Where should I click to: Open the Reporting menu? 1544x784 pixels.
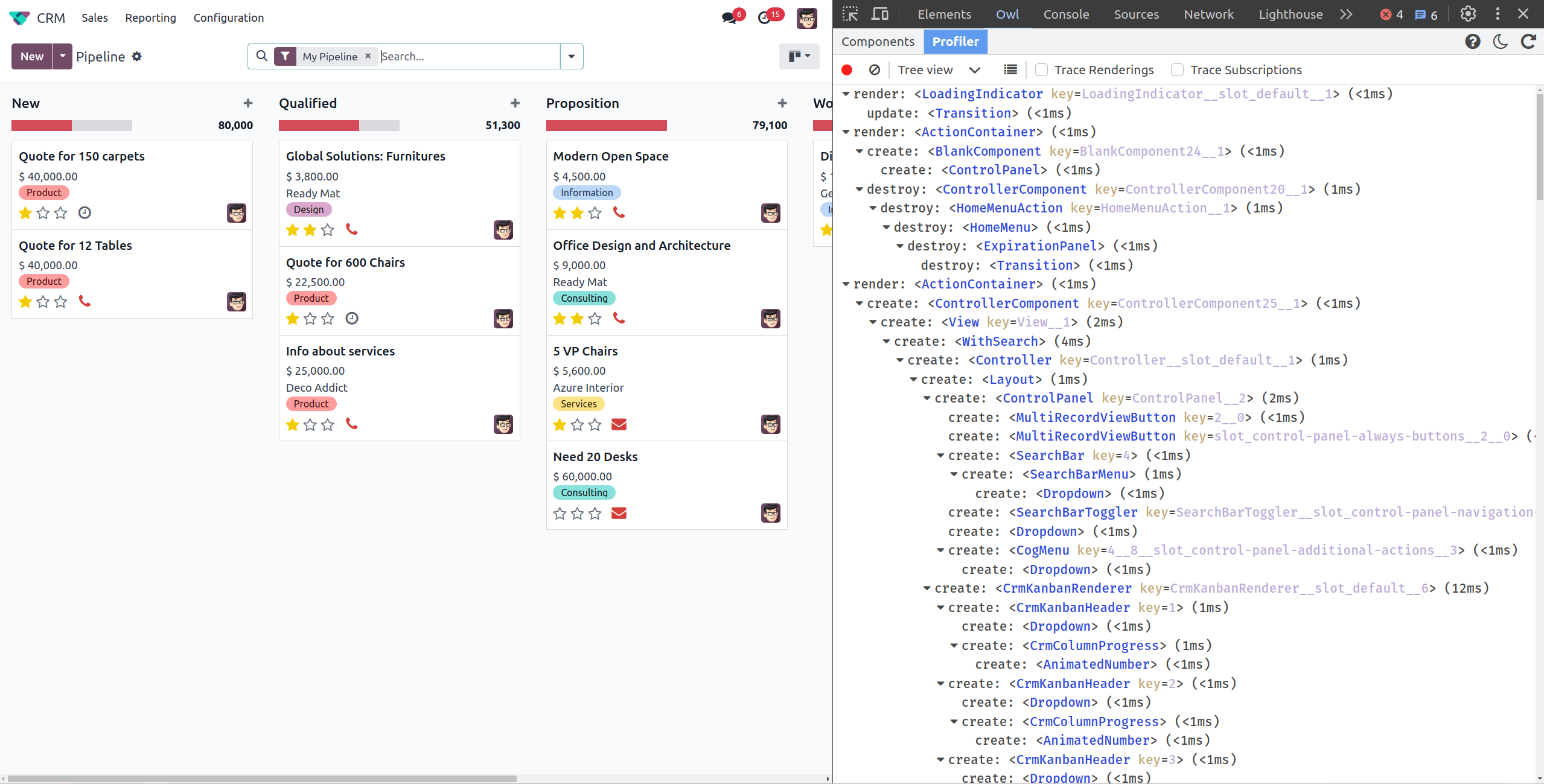150,18
